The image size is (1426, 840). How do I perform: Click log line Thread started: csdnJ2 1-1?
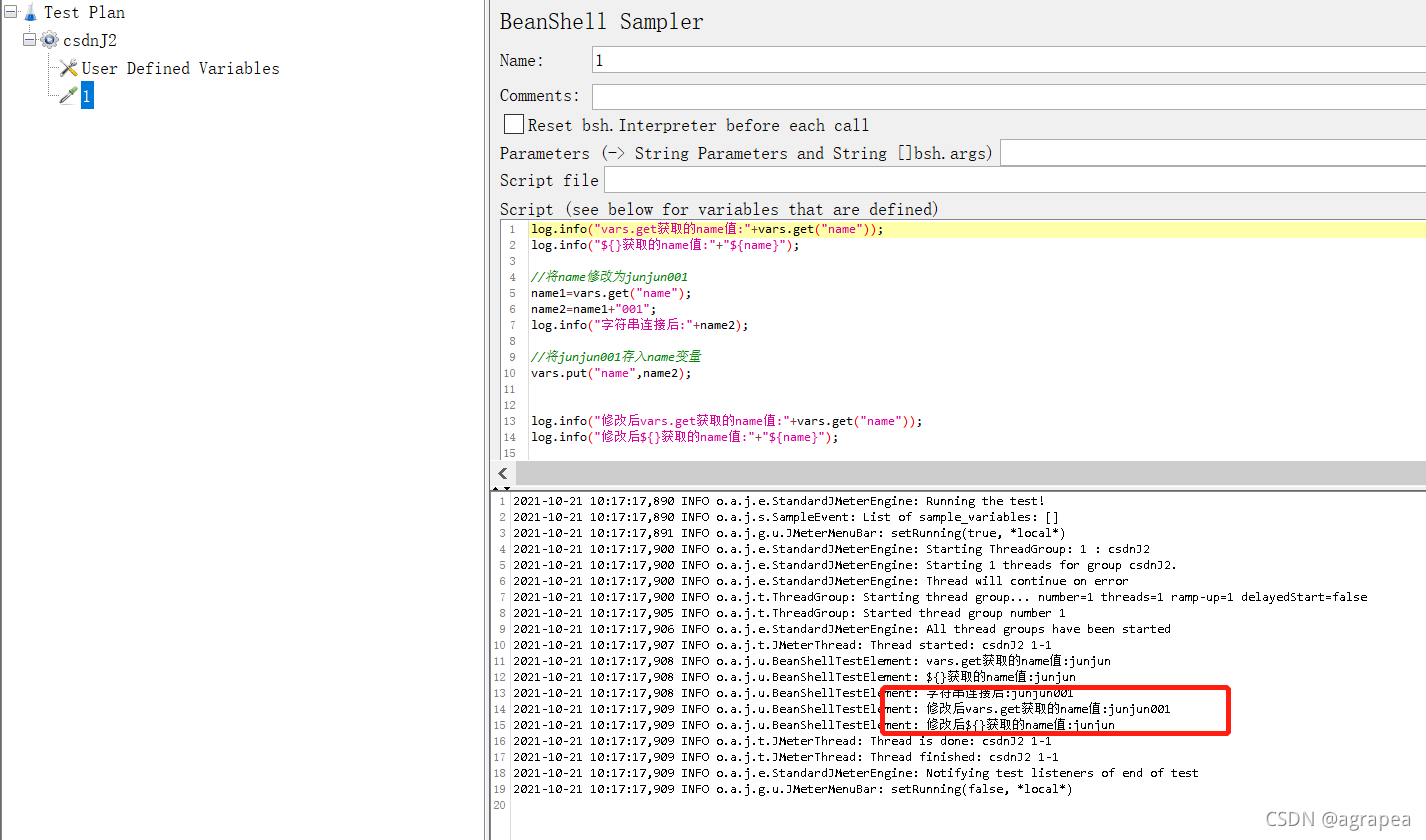[x=782, y=645]
